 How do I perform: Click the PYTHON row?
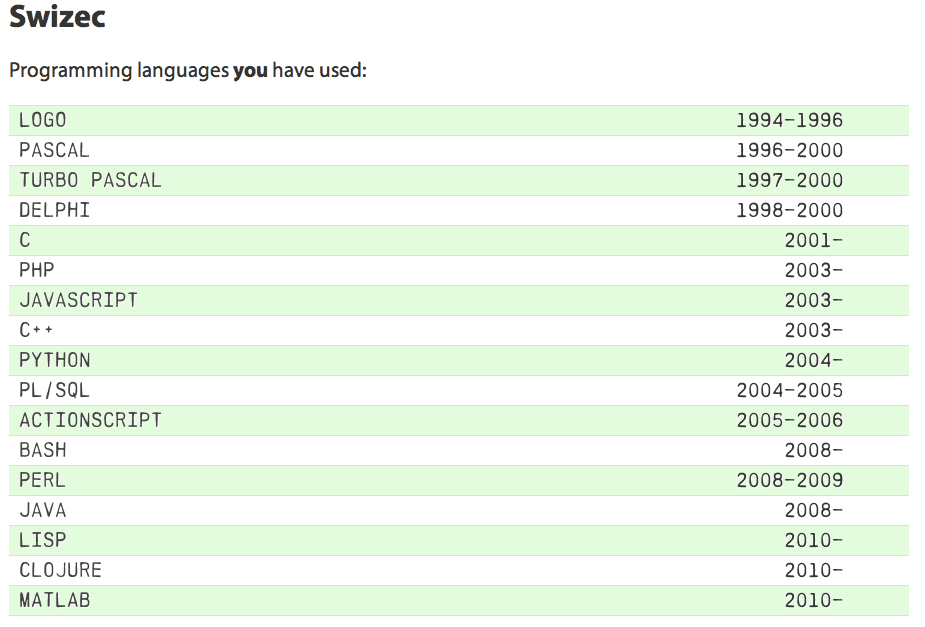coord(459,360)
